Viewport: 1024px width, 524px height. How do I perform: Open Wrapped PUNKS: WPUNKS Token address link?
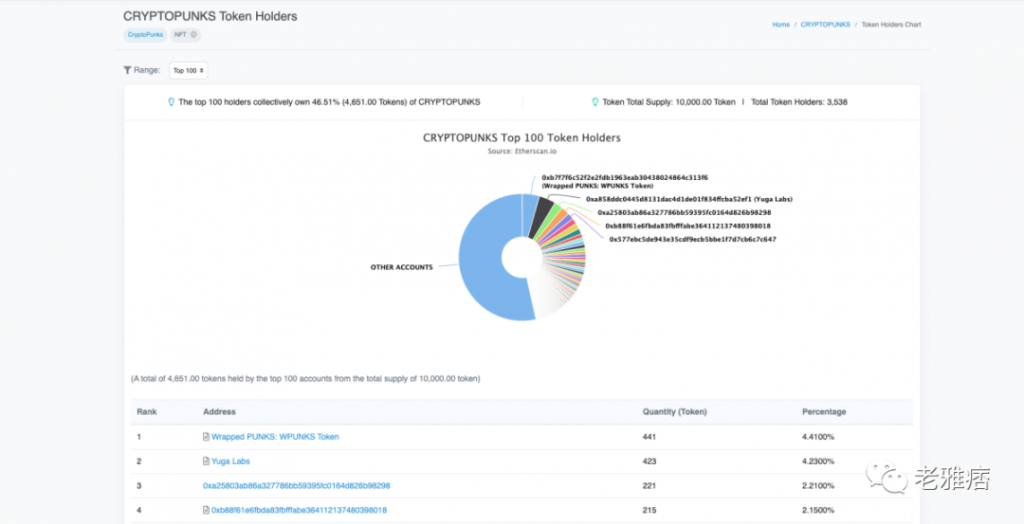(x=275, y=436)
